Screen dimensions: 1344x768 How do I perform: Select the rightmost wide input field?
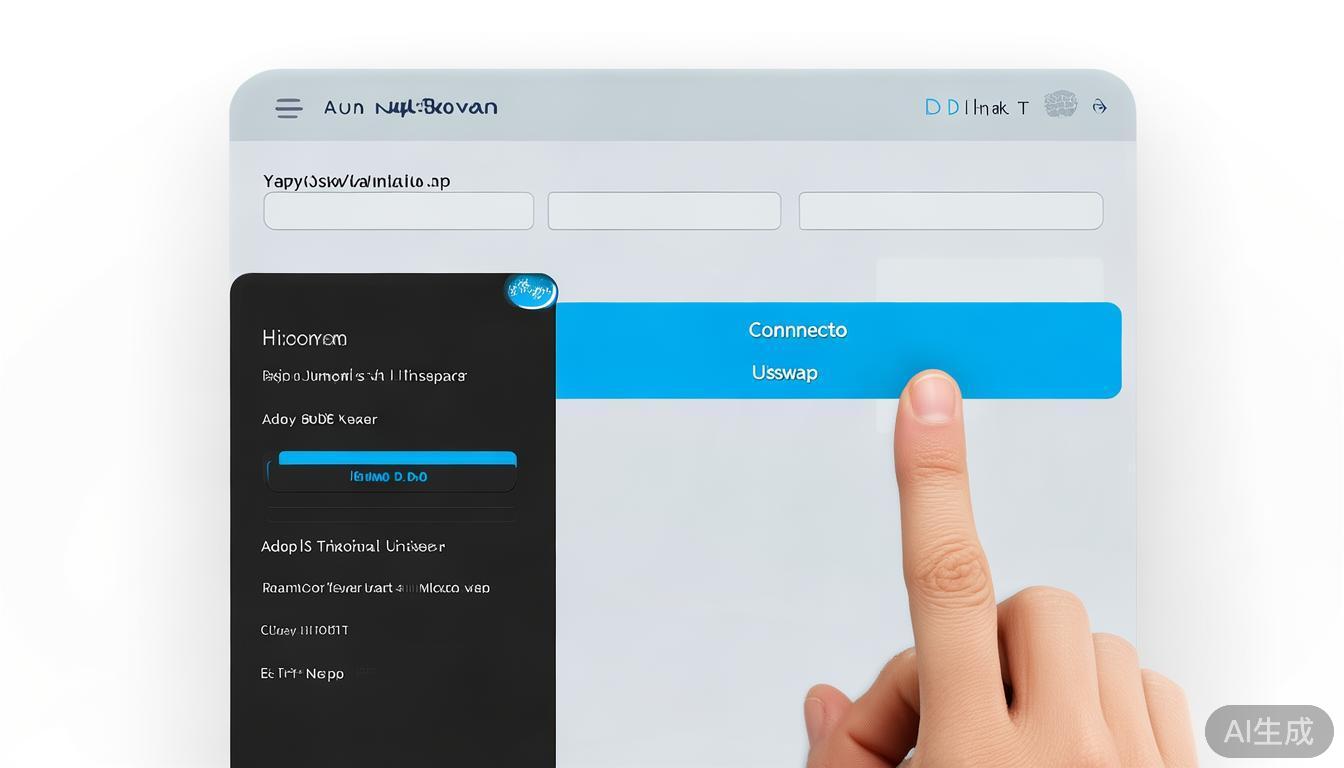point(950,211)
